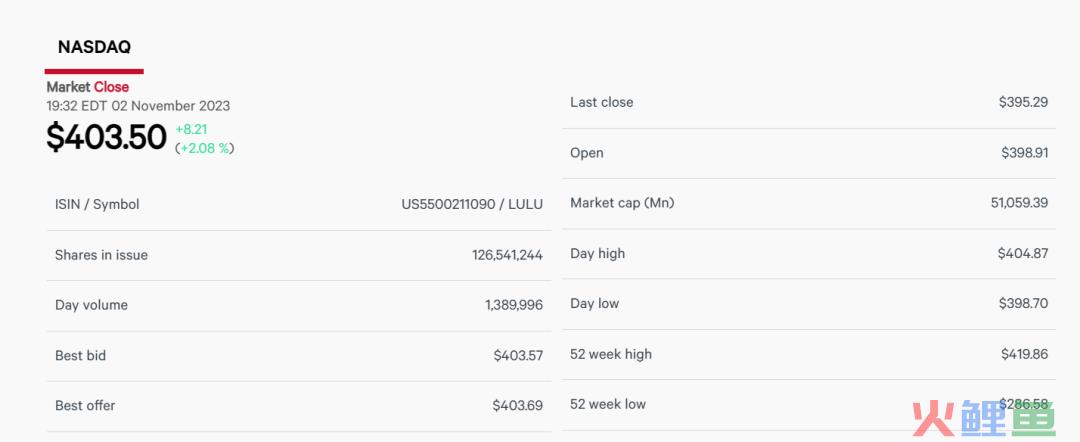Click the 19:32 EDT 02 November 2023 timestamp

[138, 106]
